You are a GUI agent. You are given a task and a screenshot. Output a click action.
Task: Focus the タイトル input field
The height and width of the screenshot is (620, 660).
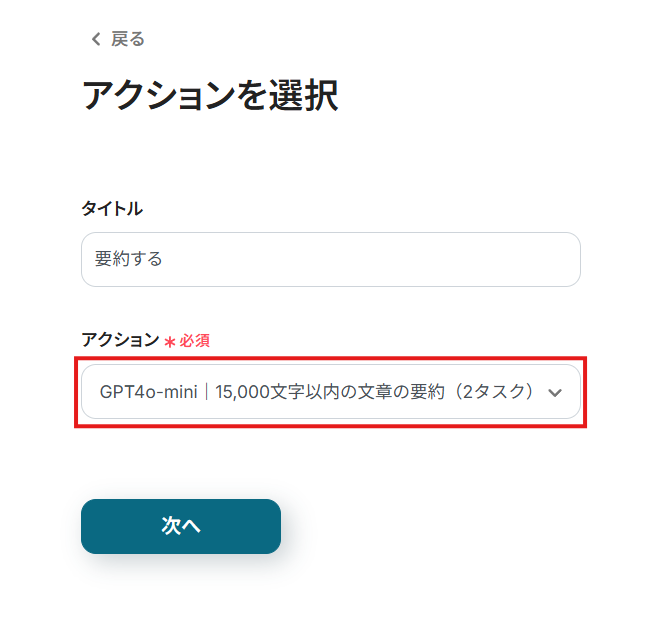[330, 259]
